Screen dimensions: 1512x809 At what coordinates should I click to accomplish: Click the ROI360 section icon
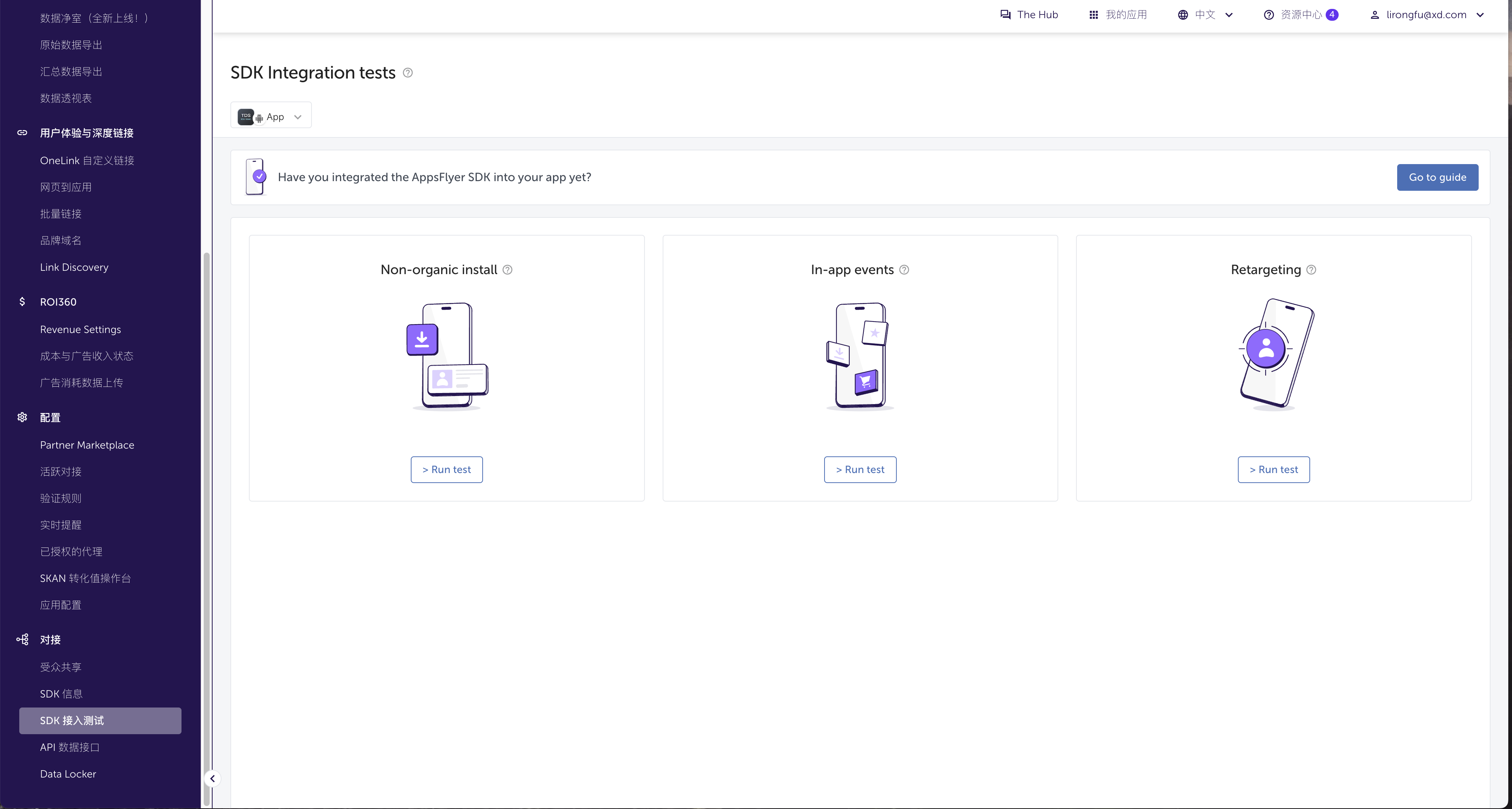tap(21, 302)
